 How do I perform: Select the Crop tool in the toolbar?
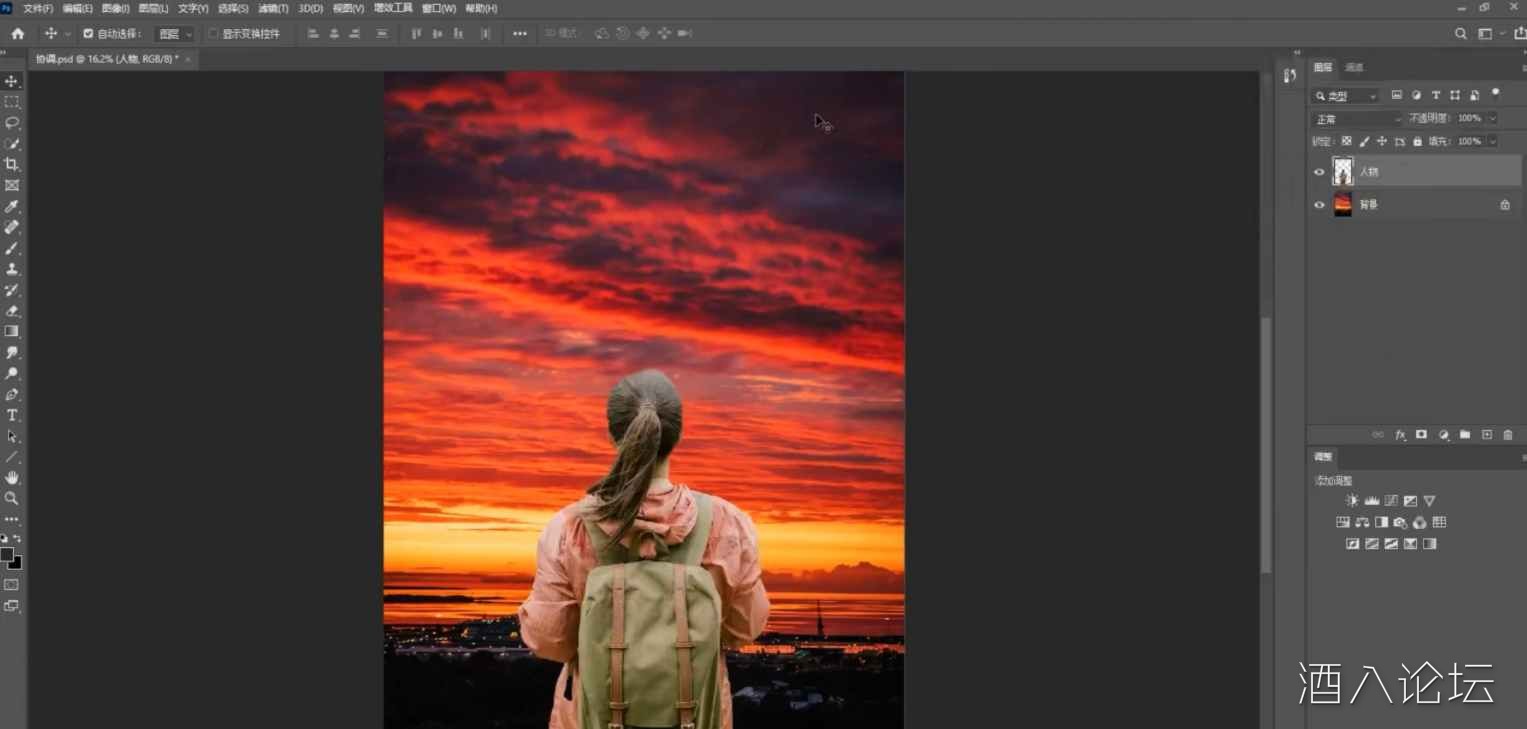tap(12, 164)
